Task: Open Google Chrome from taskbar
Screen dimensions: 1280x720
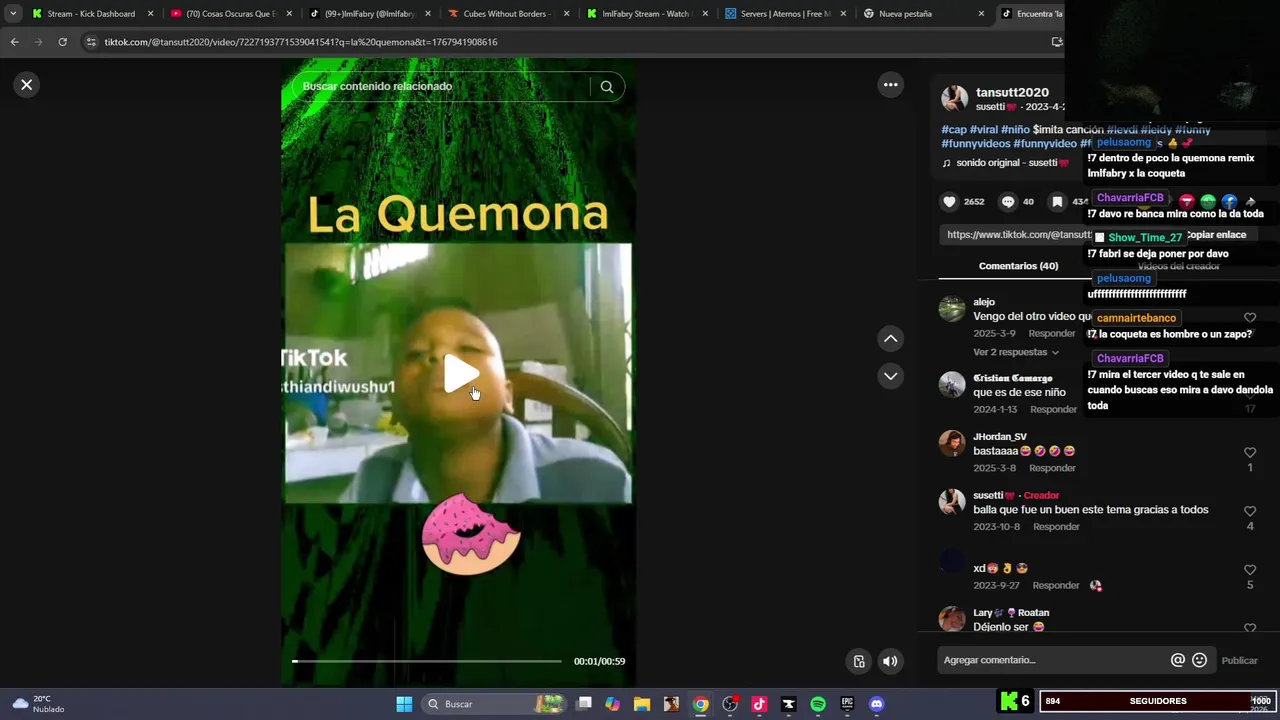Action: pyautogui.click(x=701, y=704)
